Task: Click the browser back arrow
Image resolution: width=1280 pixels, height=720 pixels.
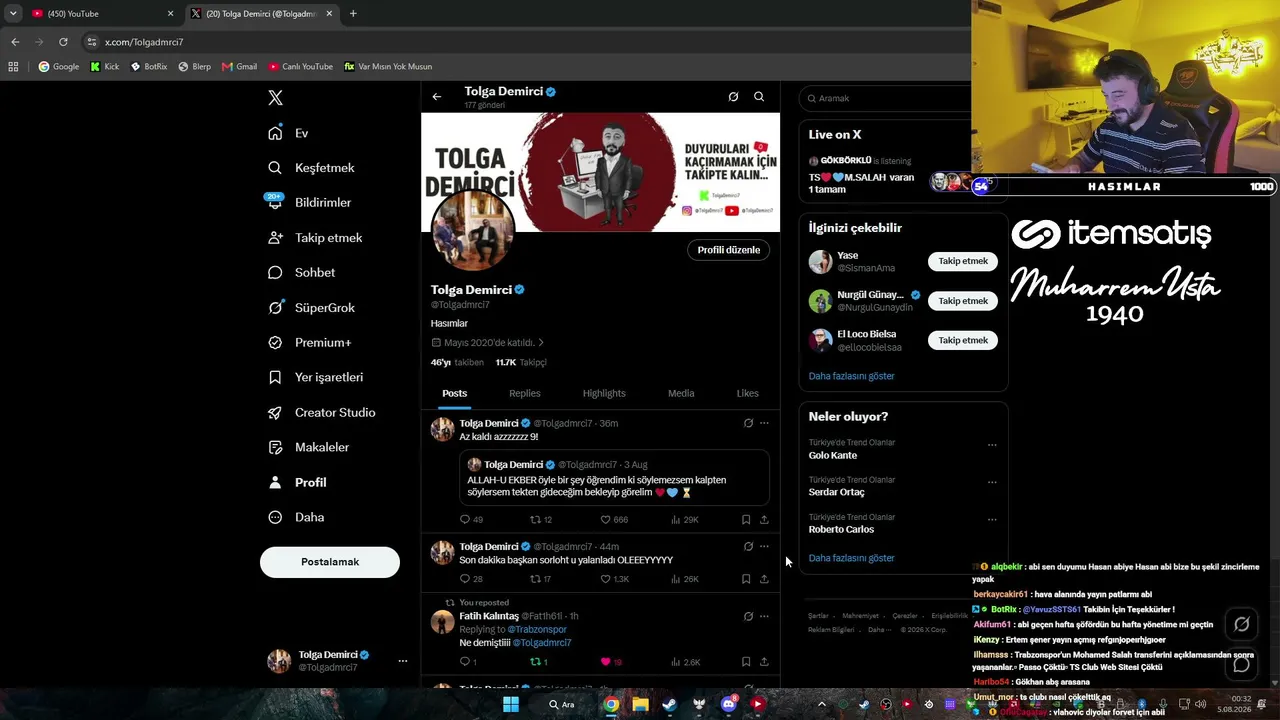Action: tap(15, 42)
